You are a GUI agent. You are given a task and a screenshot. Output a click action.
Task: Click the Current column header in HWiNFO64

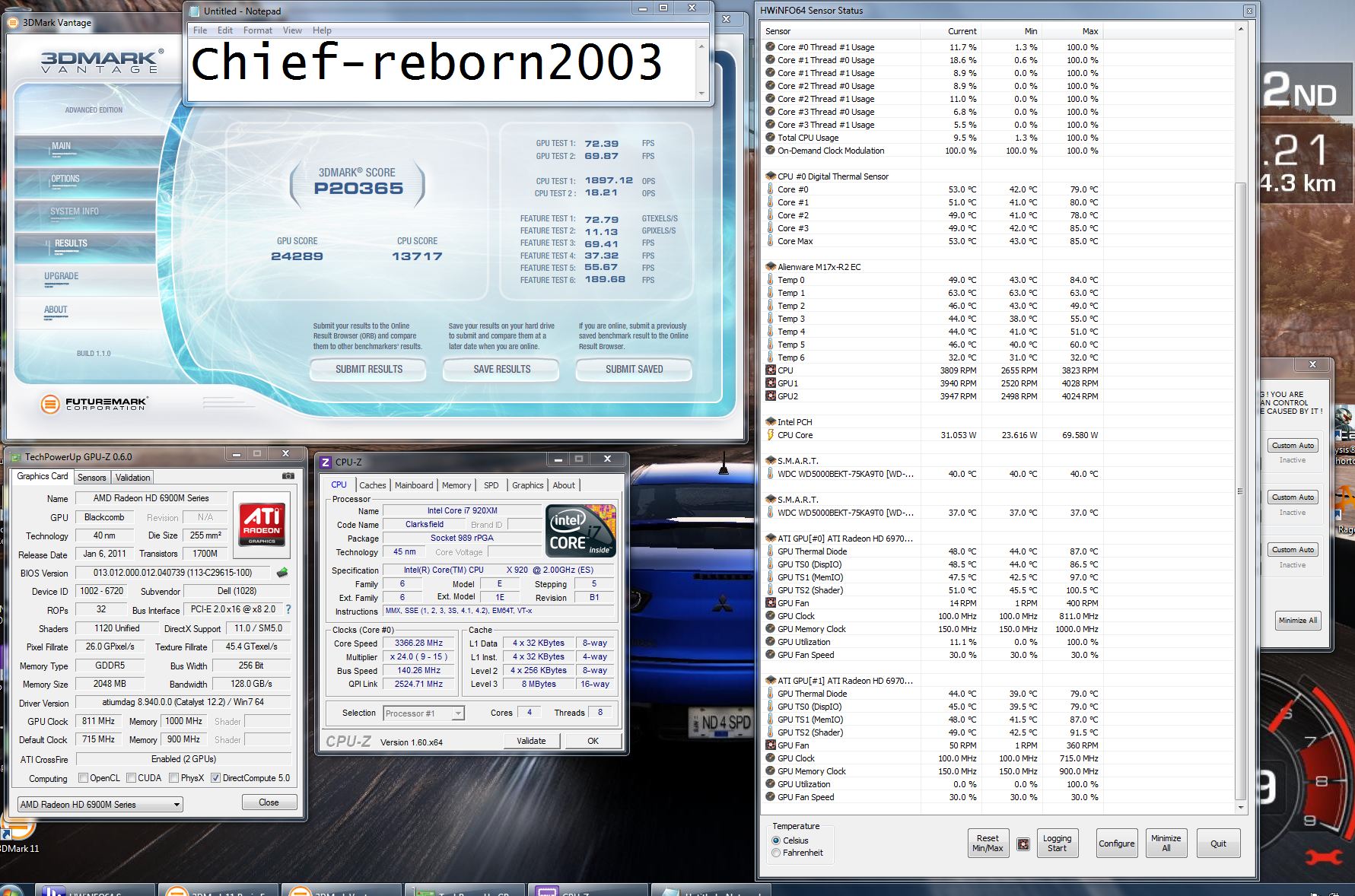pyautogui.click(x=950, y=31)
